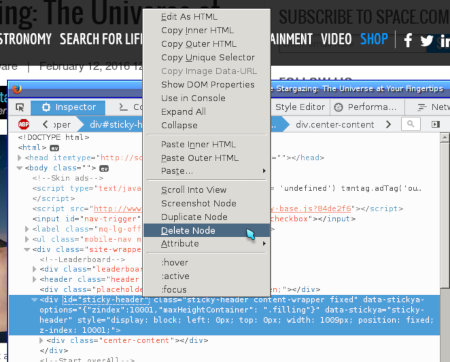Expand the head element node
The width and height of the screenshot is (450, 362).
coord(20,158)
